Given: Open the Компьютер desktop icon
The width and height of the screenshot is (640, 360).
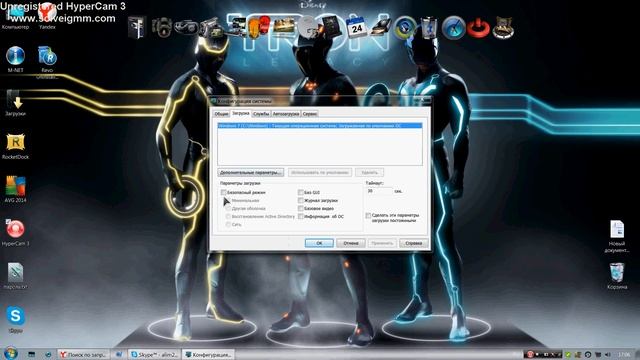Looking at the screenshot, I should [16, 16].
